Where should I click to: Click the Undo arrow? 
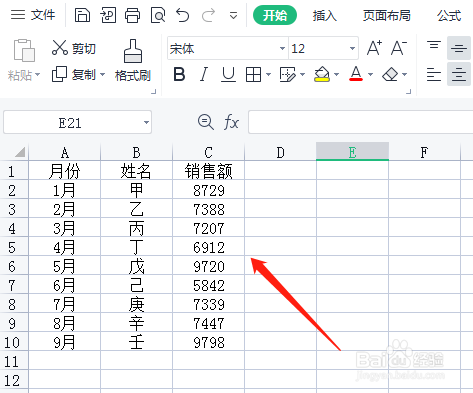click(183, 15)
